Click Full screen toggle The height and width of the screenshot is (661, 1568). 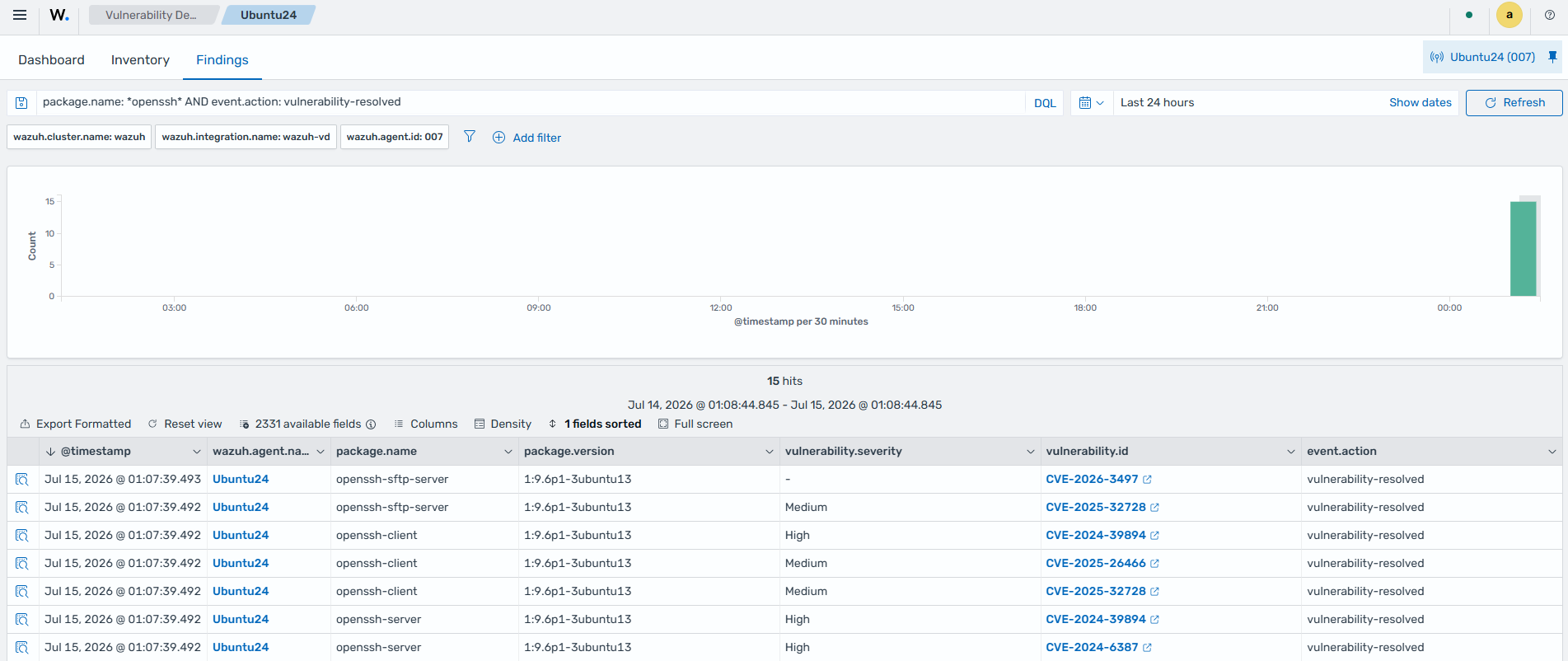695,424
